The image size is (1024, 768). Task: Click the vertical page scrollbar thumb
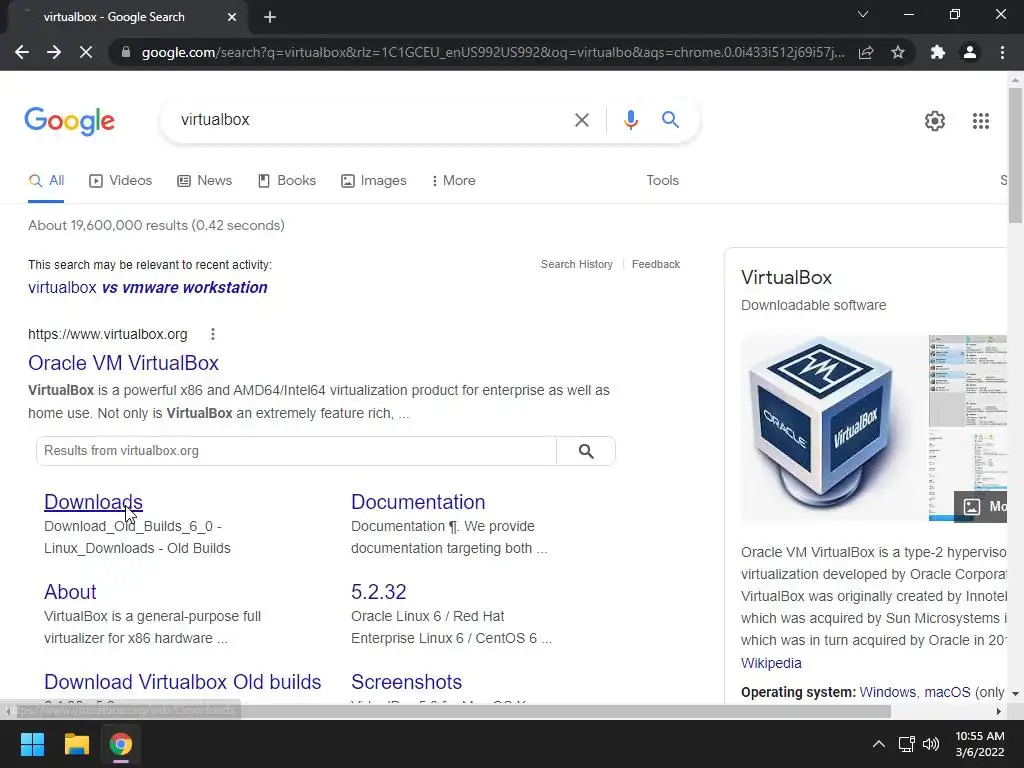[1015, 155]
